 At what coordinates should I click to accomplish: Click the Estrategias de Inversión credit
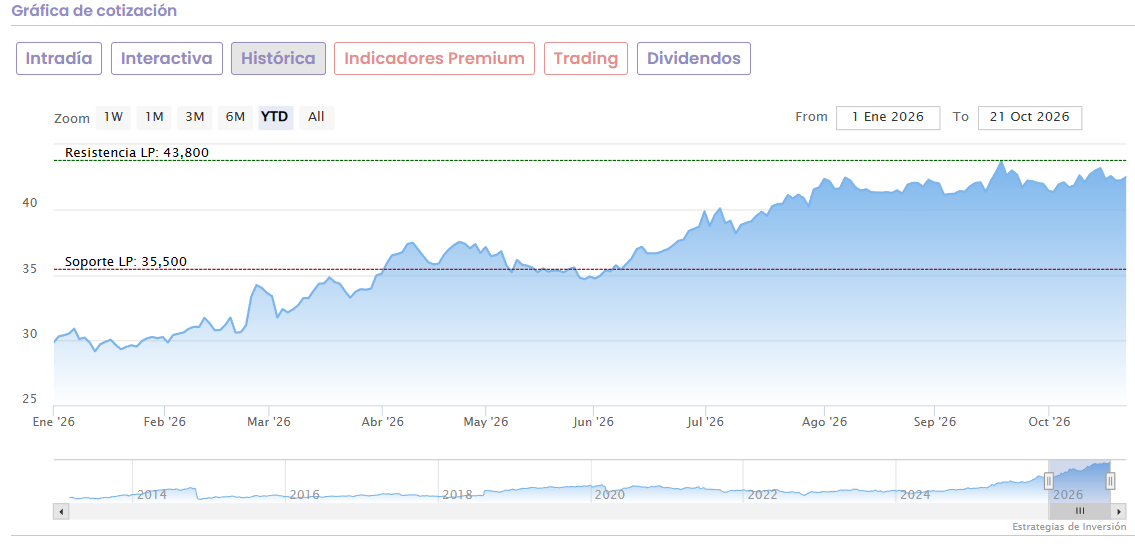click(1068, 527)
